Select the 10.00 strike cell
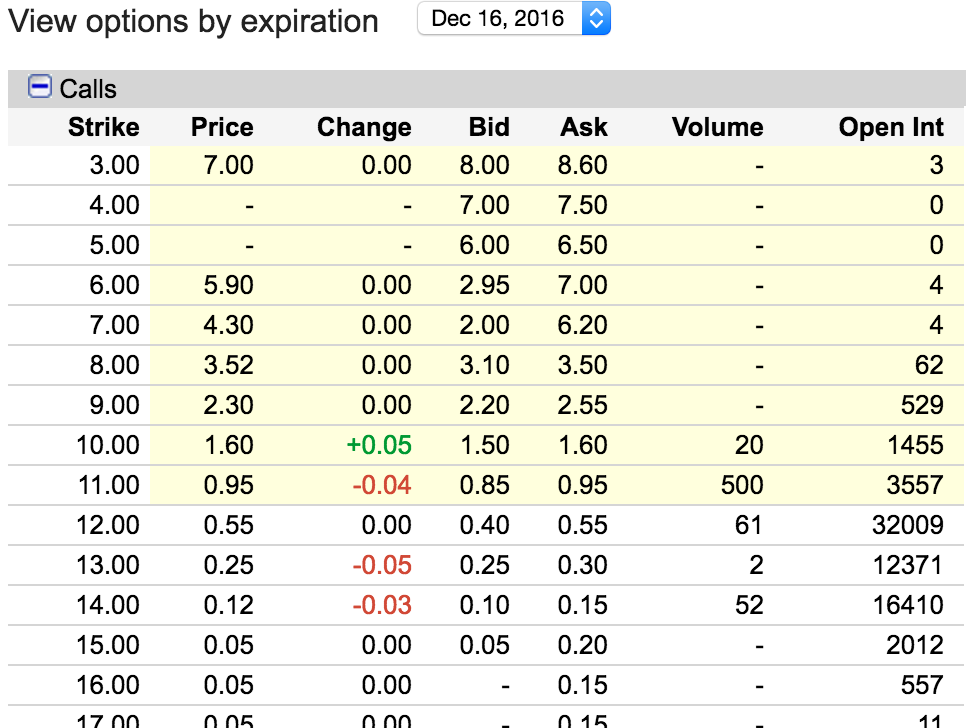The height and width of the screenshot is (728, 966). [108, 445]
